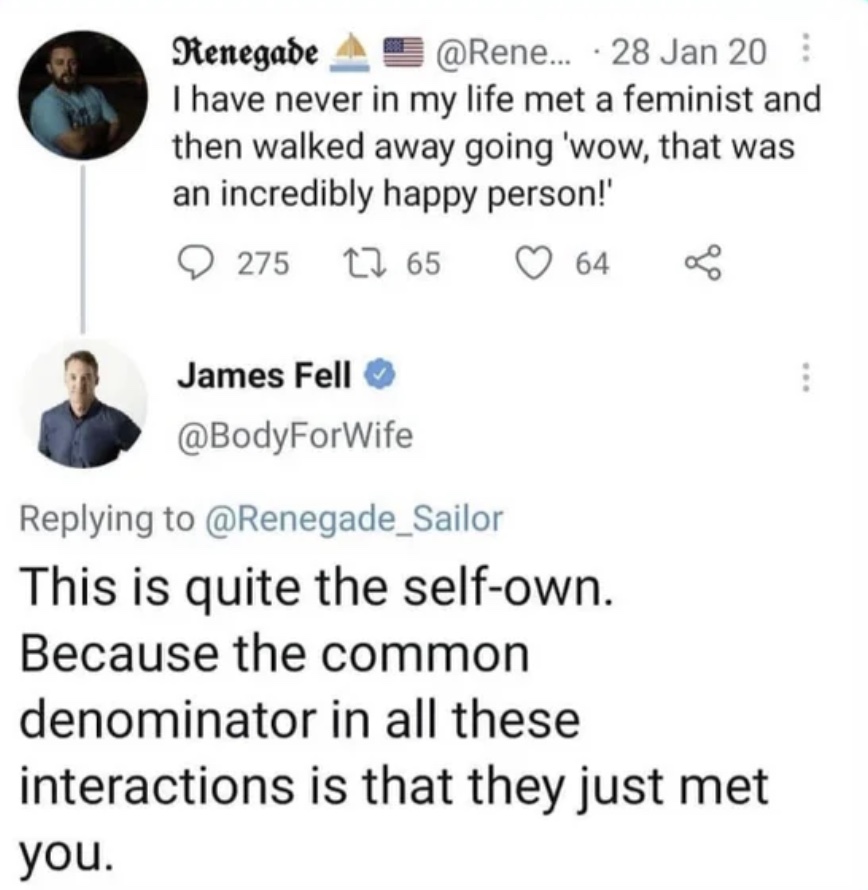Select the 'This is quite the self-own' reply text

317,587
